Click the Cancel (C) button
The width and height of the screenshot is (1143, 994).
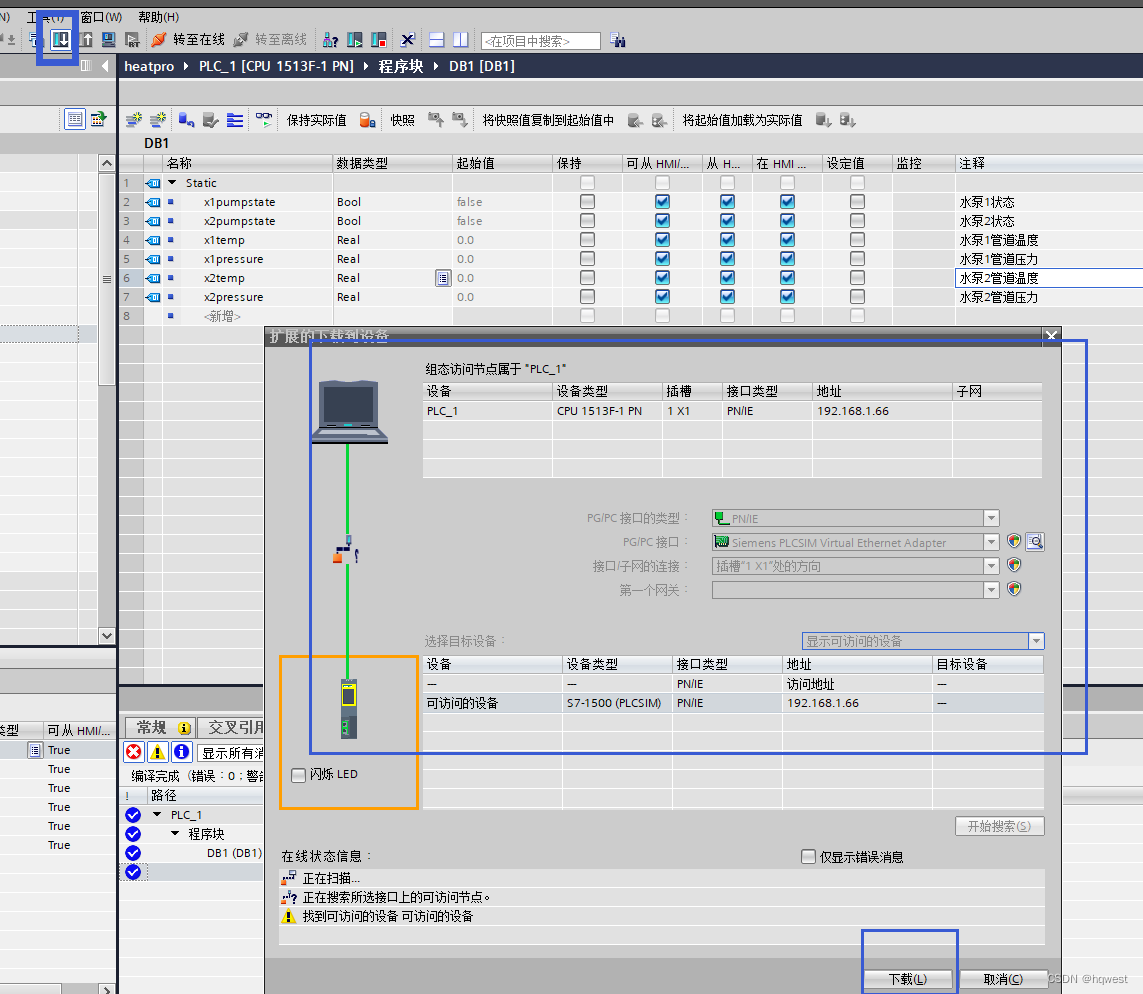click(1003, 979)
